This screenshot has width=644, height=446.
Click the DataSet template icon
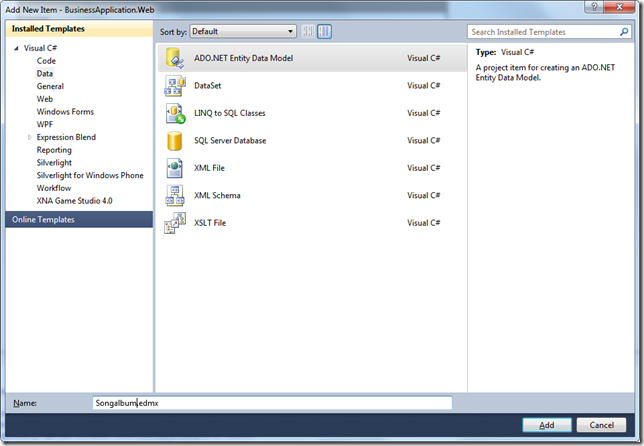pyautogui.click(x=175, y=85)
